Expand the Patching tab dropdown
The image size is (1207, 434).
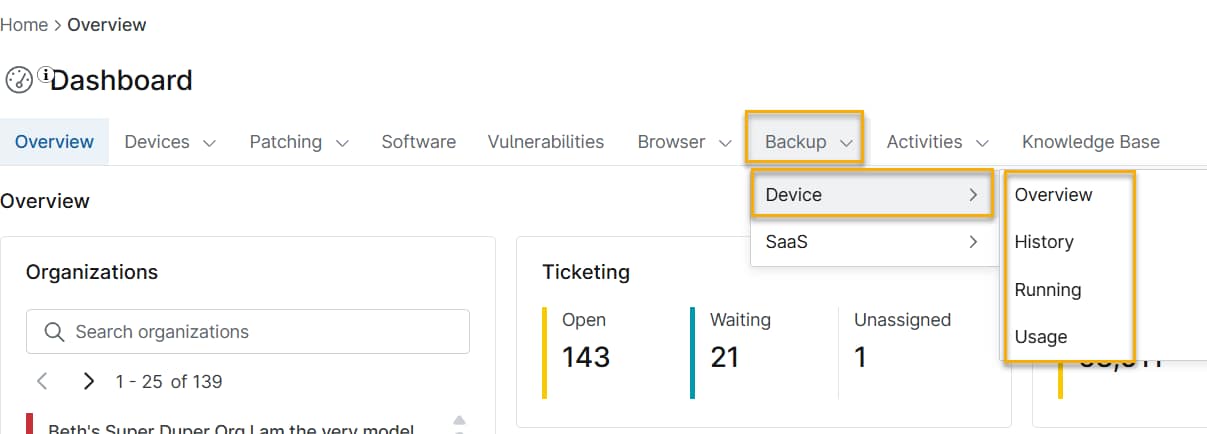tap(299, 142)
